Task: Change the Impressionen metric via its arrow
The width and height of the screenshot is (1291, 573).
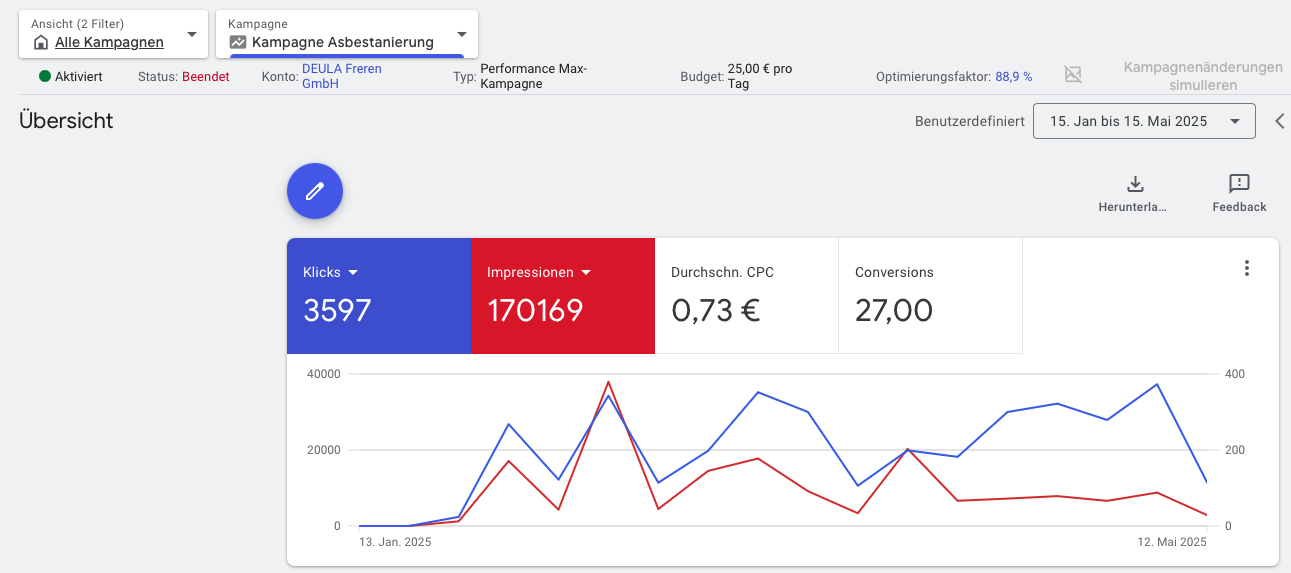Action: [x=586, y=272]
